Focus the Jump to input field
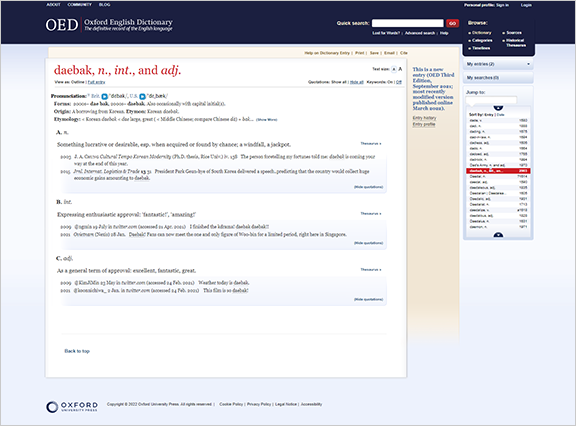This screenshot has width=576, height=426. [491, 100]
